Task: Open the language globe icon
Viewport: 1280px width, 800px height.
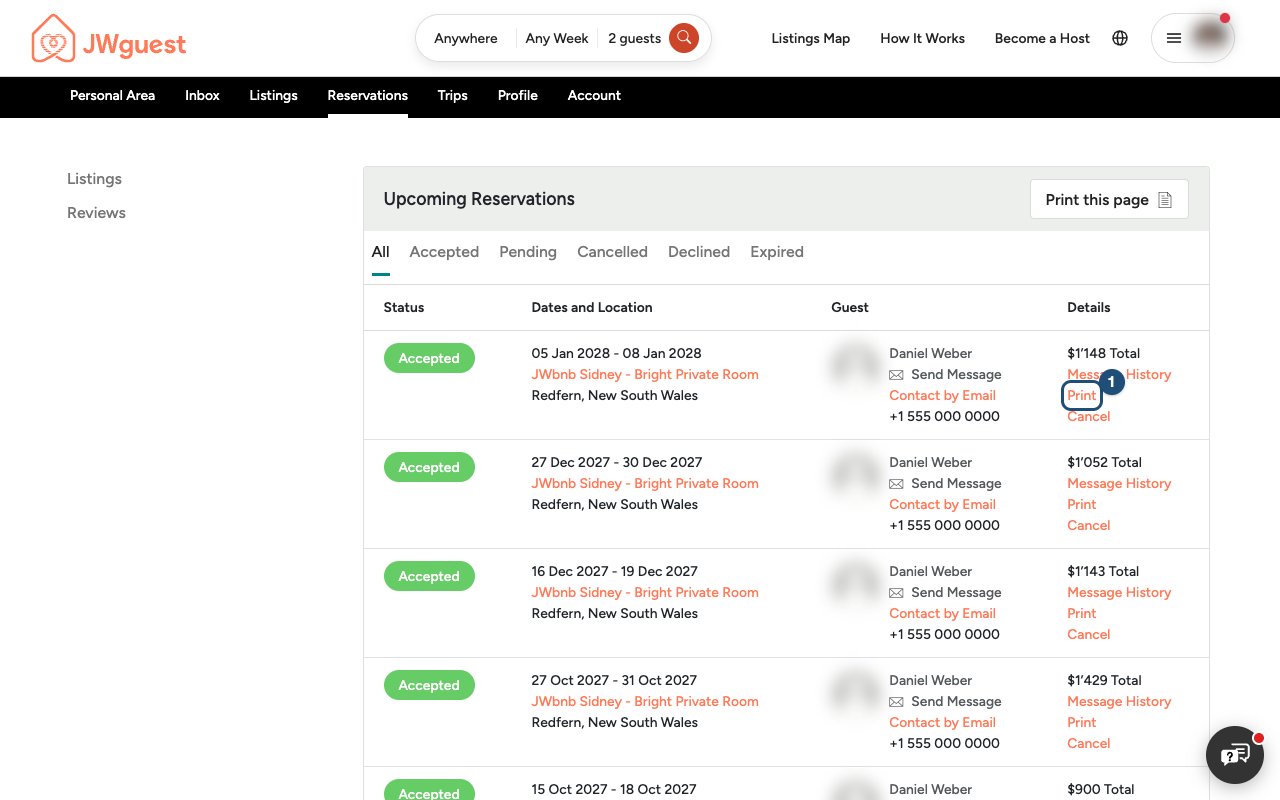Action: pos(1120,38)
